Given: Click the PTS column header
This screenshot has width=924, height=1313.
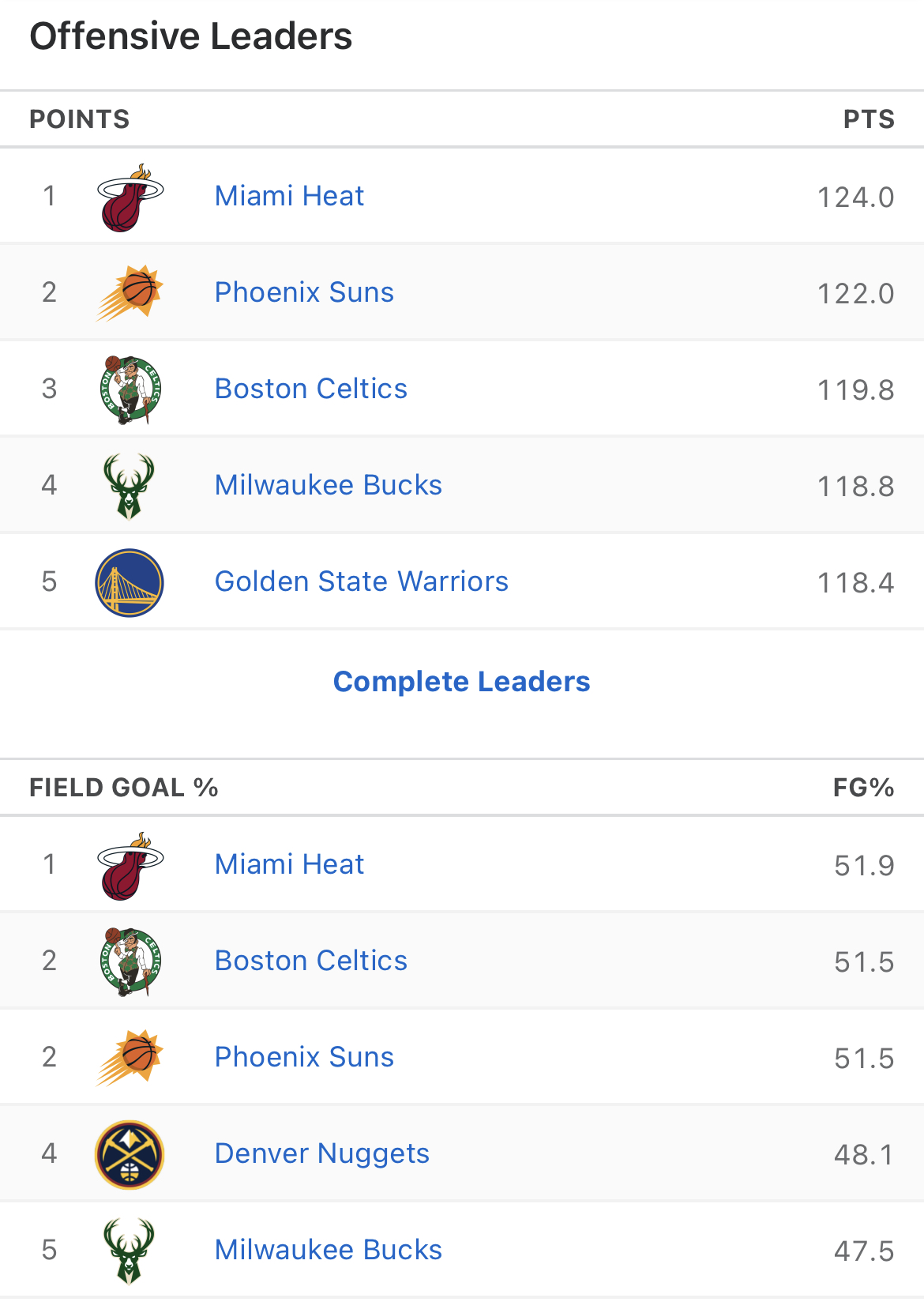Looking at the screenshot, I should pyautogui.click(x=868, y=119).
